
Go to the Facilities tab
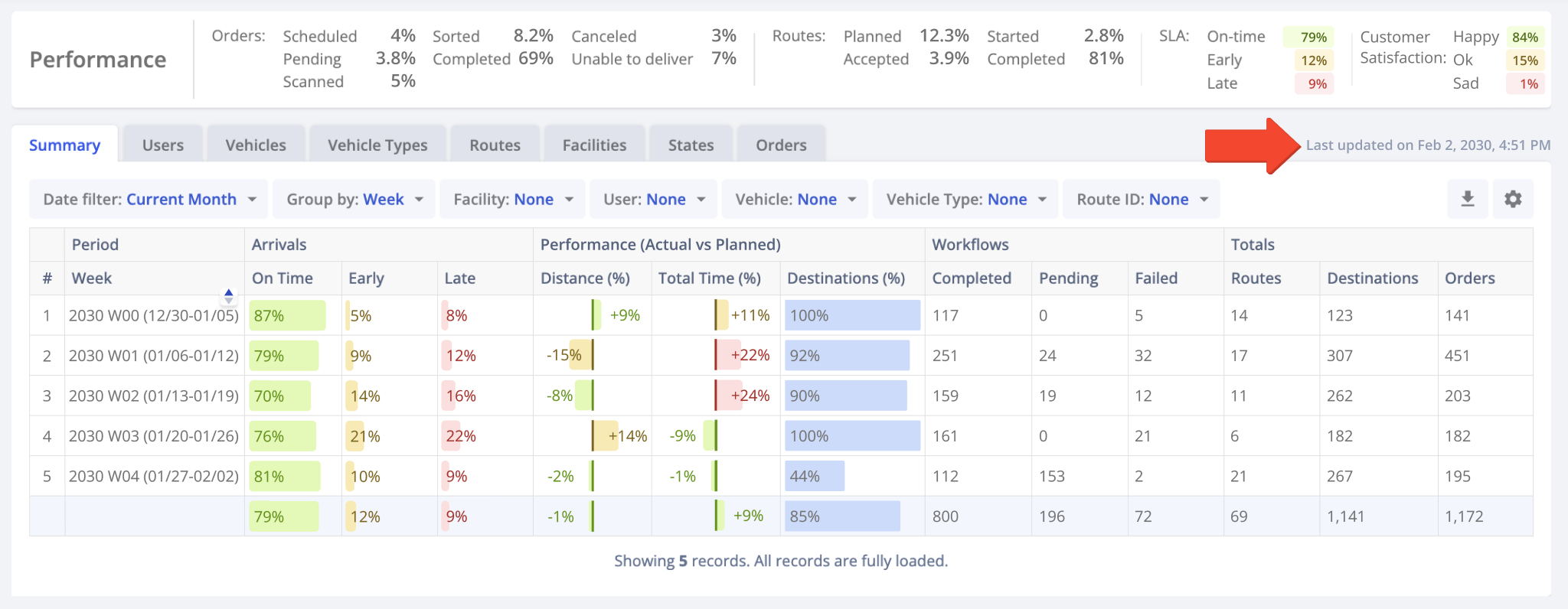(x=594, y=145)
